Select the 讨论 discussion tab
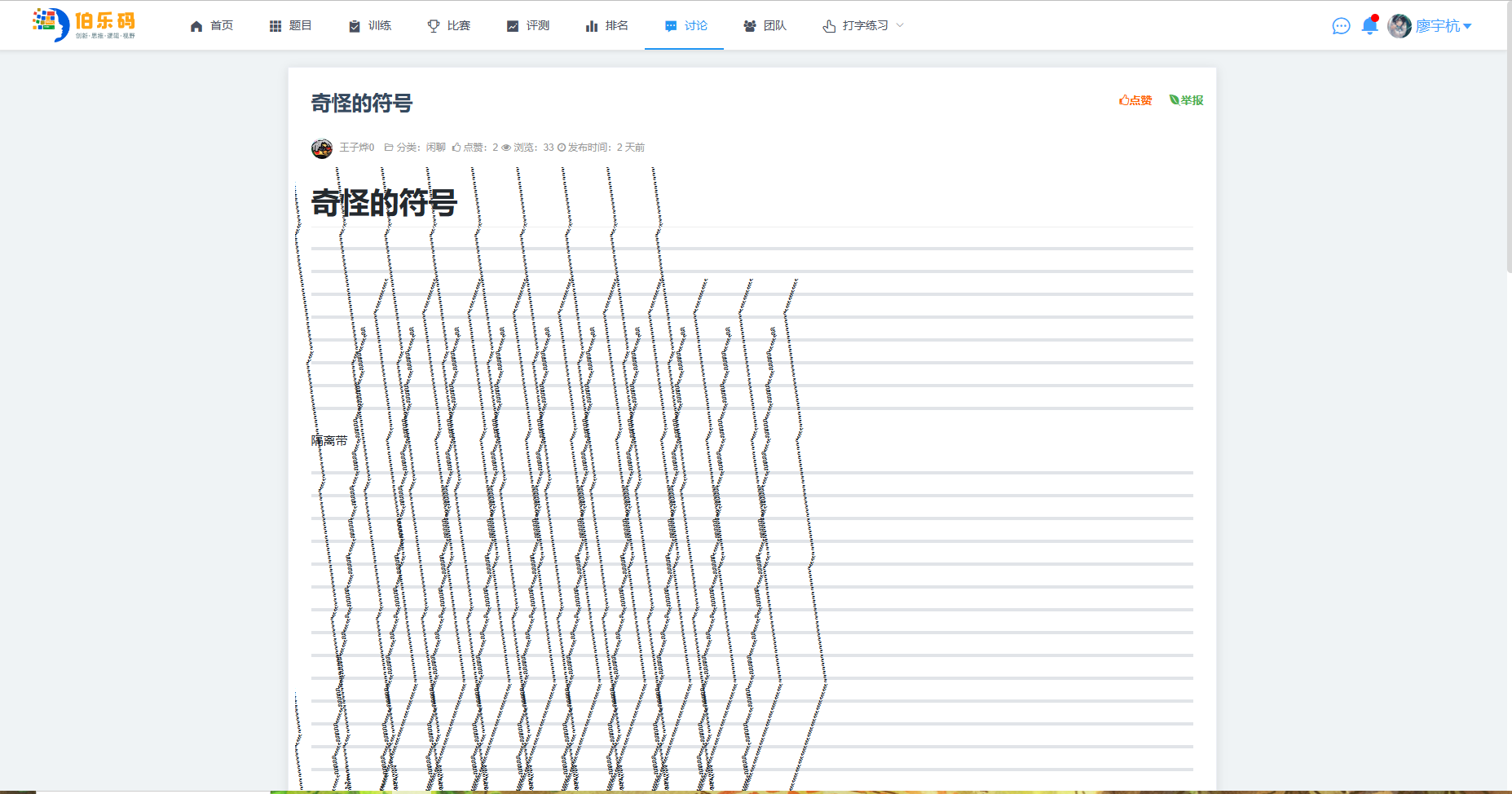This screenshot has width=1512, height=794. pyautogui.click(x=685, y=26)
